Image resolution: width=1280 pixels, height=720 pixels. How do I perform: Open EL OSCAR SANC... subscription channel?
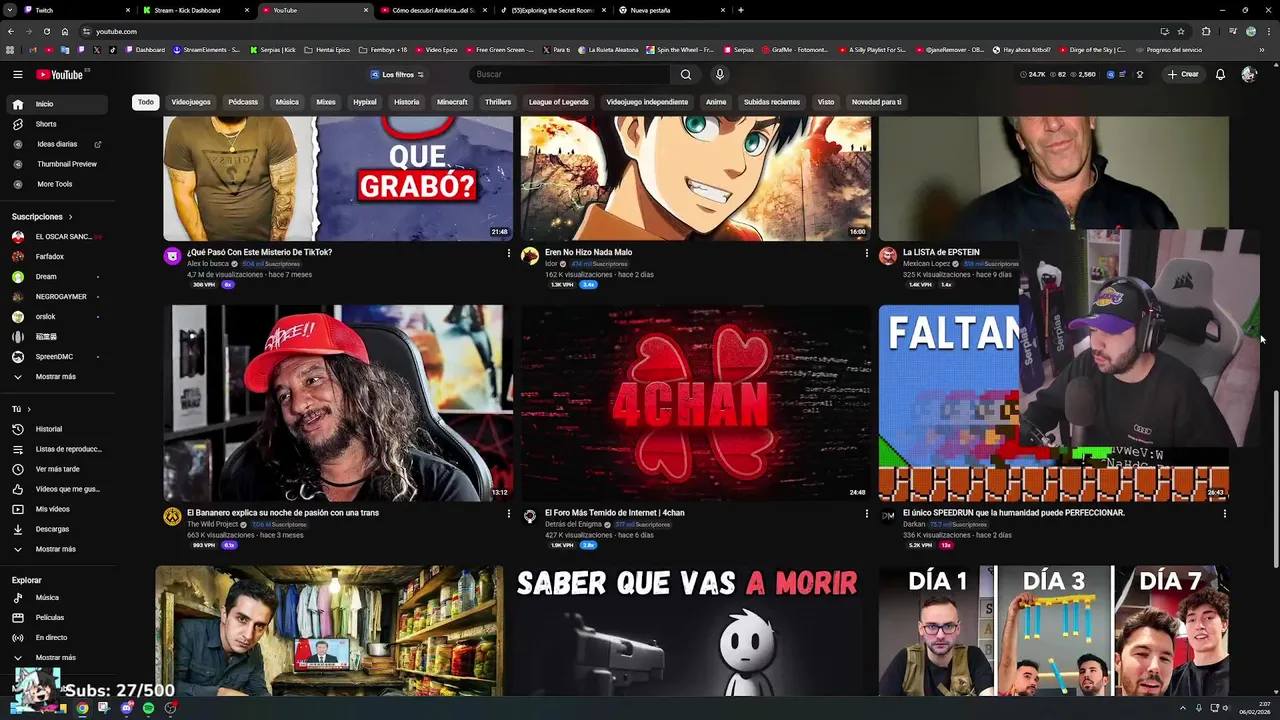click(58, 237)
